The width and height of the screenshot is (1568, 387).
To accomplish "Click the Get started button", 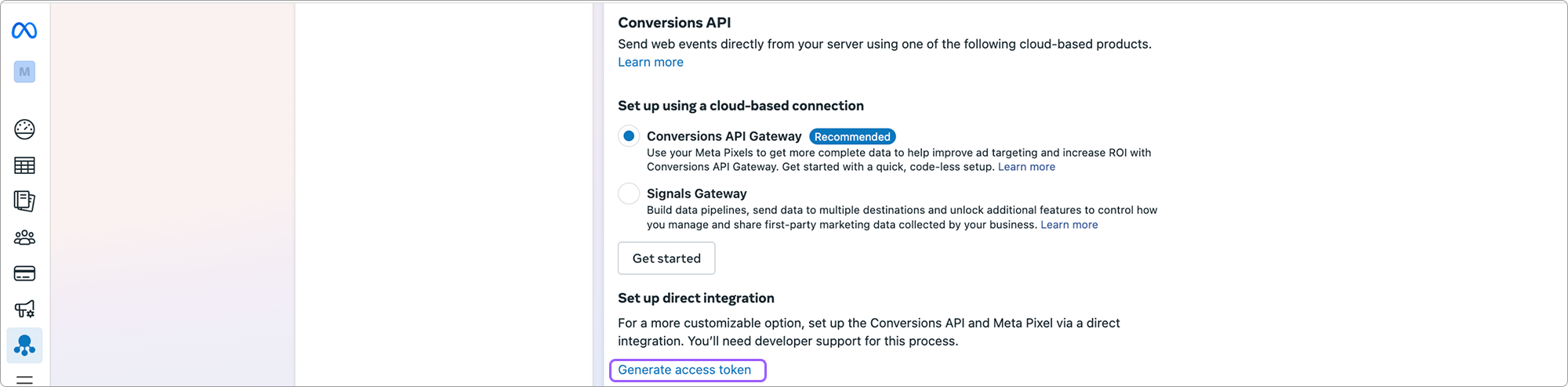I will pos(666,259).
